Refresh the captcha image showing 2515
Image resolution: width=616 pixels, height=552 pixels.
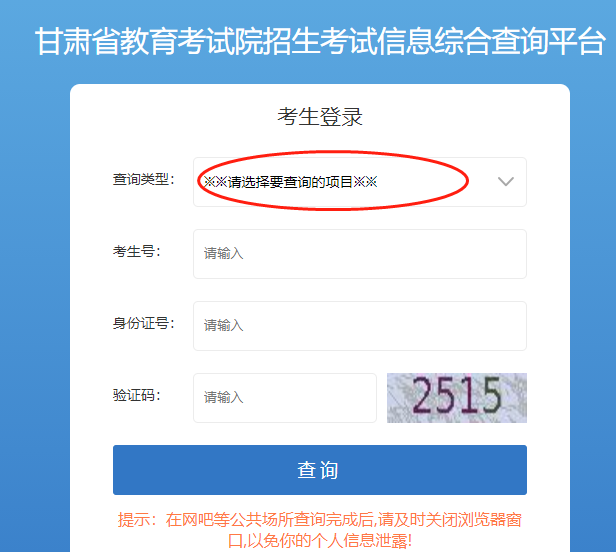pyautogui.click(x=456, y=398)
